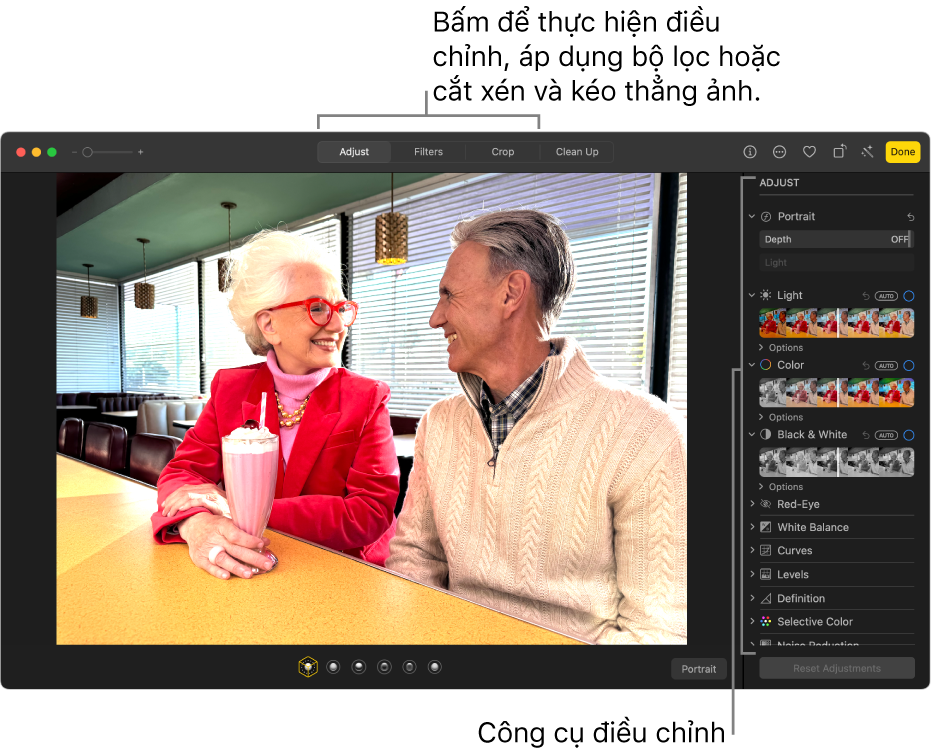Click the White Balance icon
This screenshot has width=934, height=755.
(765, 527)
